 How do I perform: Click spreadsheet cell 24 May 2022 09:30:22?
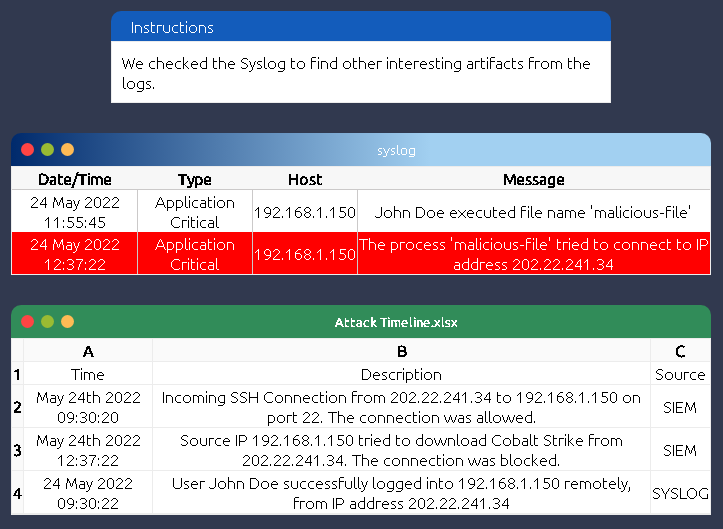click(x=88, y=493)
